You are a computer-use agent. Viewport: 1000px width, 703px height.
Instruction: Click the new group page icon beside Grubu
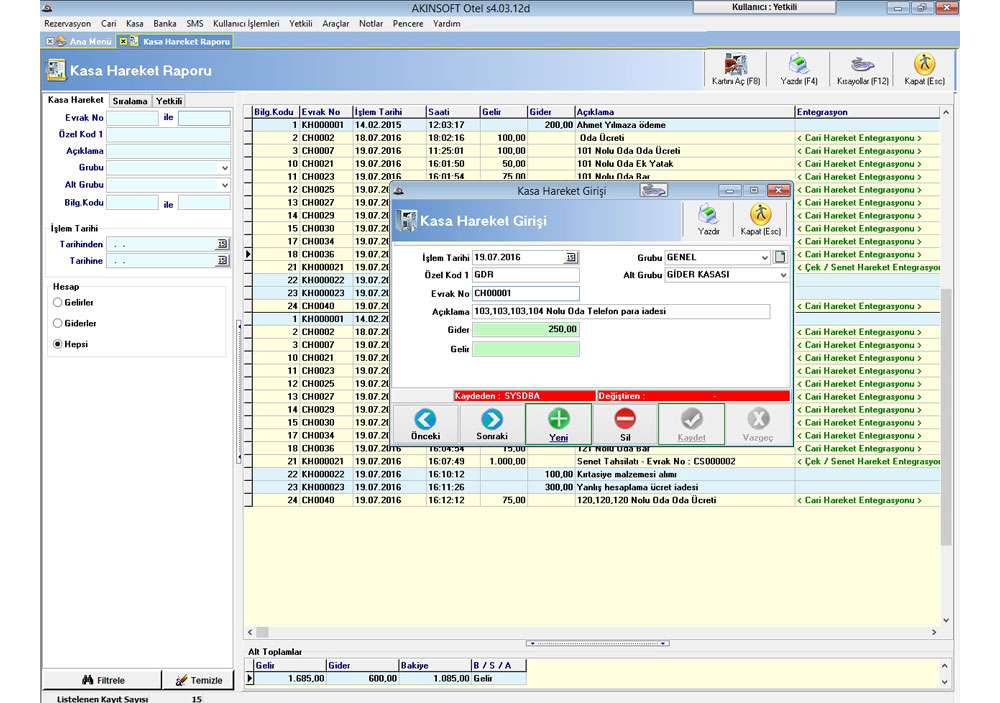click(x=779, y=257)
